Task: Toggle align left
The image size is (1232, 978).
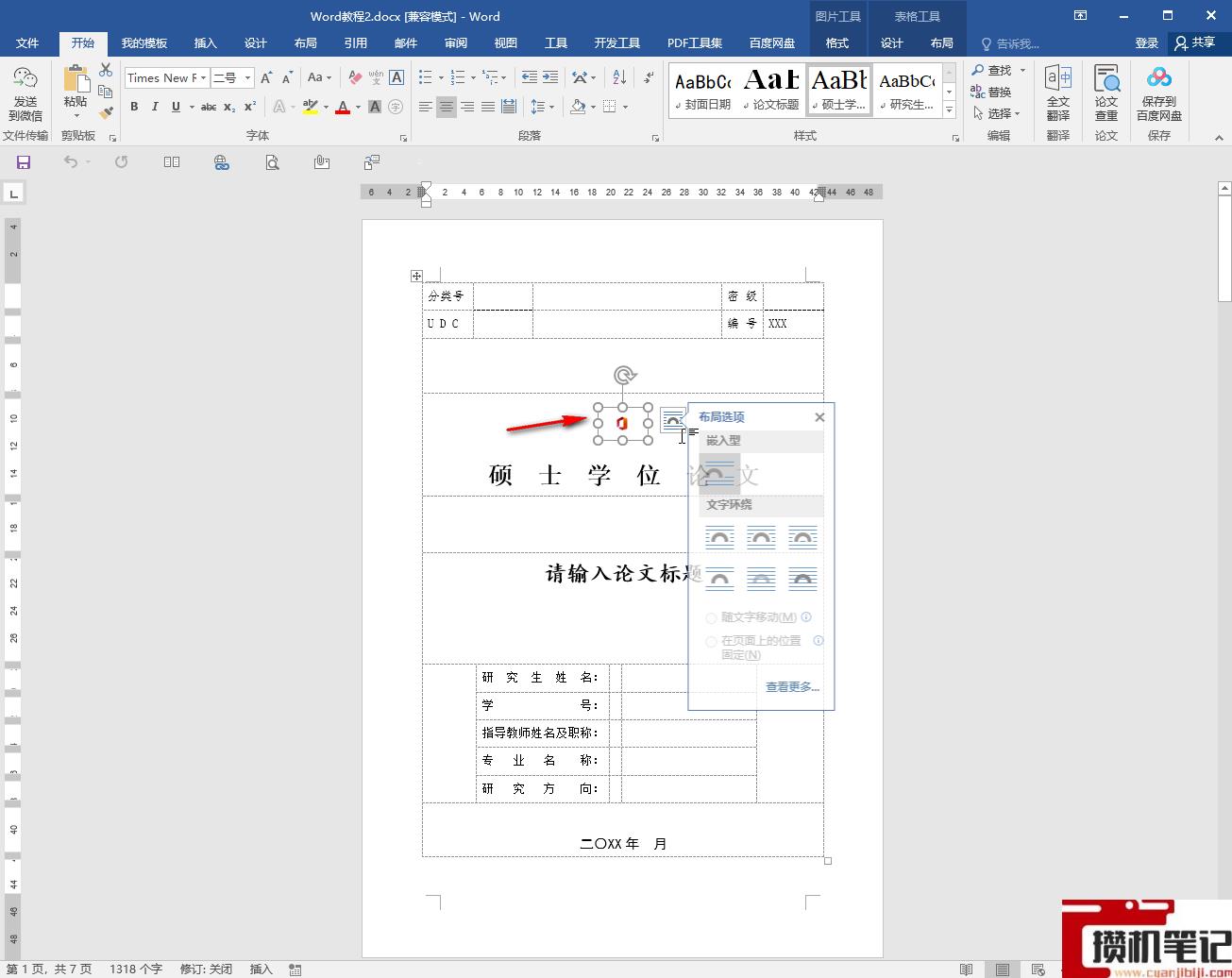Action: tap(426, 107)
